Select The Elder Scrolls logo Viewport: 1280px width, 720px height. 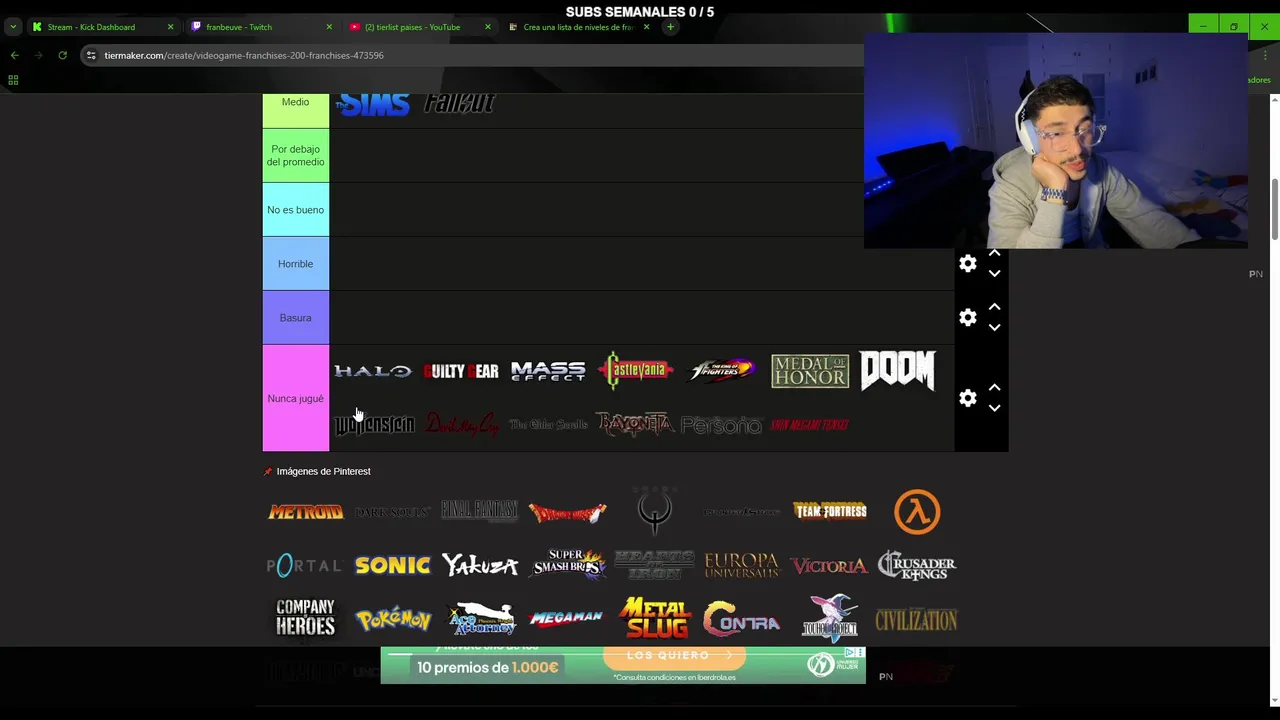coord(548,425)
